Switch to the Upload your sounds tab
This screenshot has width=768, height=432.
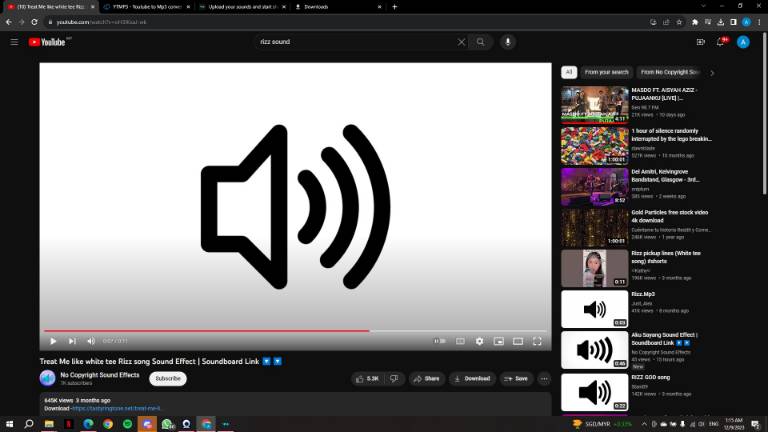[242, 7]
